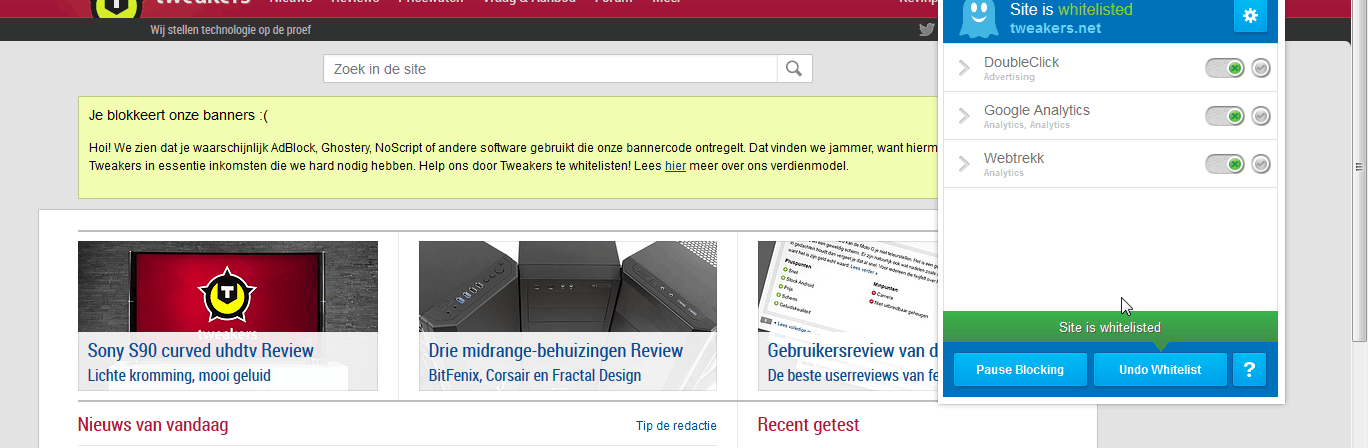Expand the DoubleClick tracker details

click(964, 68)
